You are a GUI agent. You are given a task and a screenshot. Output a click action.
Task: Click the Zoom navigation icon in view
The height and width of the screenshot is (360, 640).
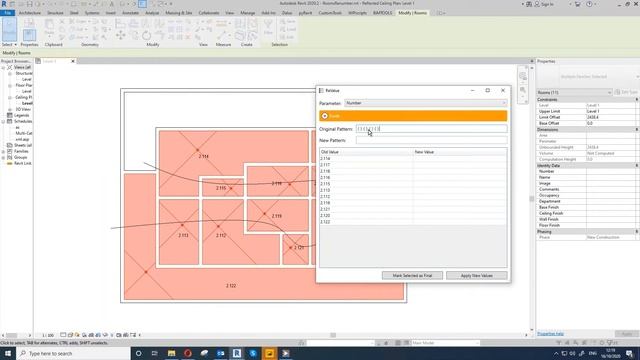click(x=523, y=90)
